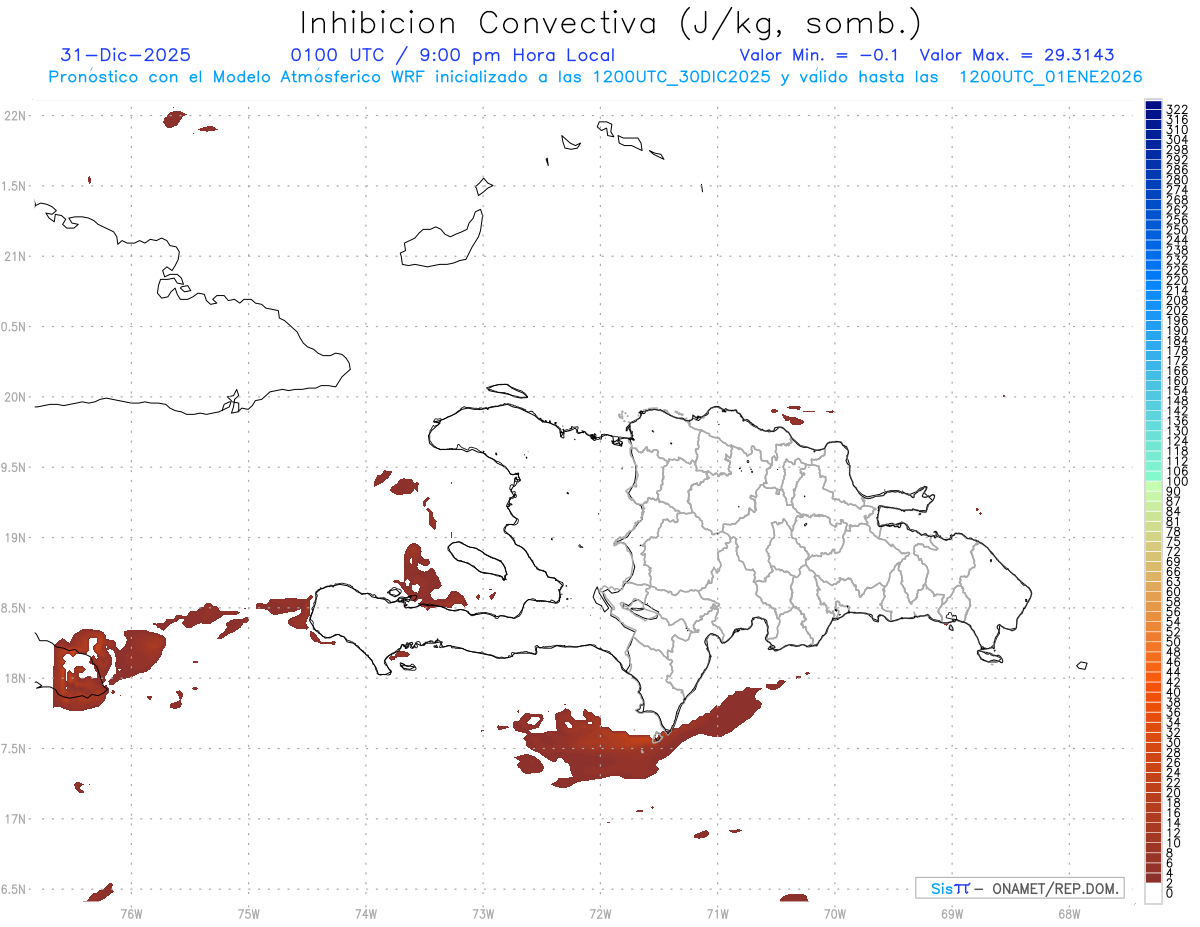
Task: Click the "70W" longitude label
Action: click(835, 913)
